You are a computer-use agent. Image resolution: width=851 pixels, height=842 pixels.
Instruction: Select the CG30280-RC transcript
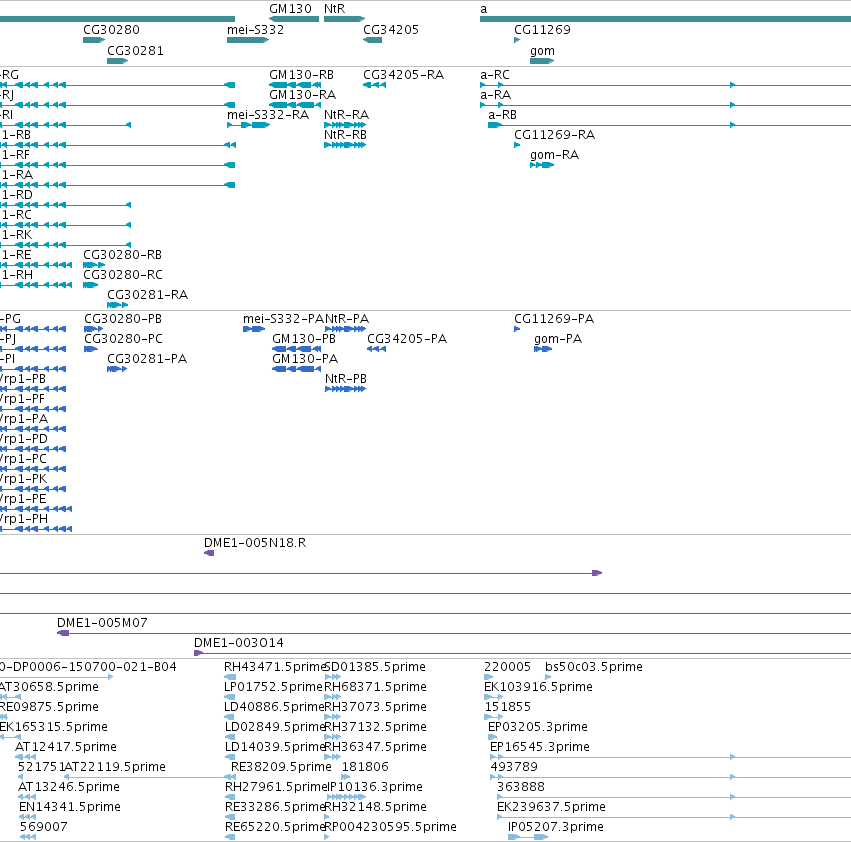(x=90, y=285)
